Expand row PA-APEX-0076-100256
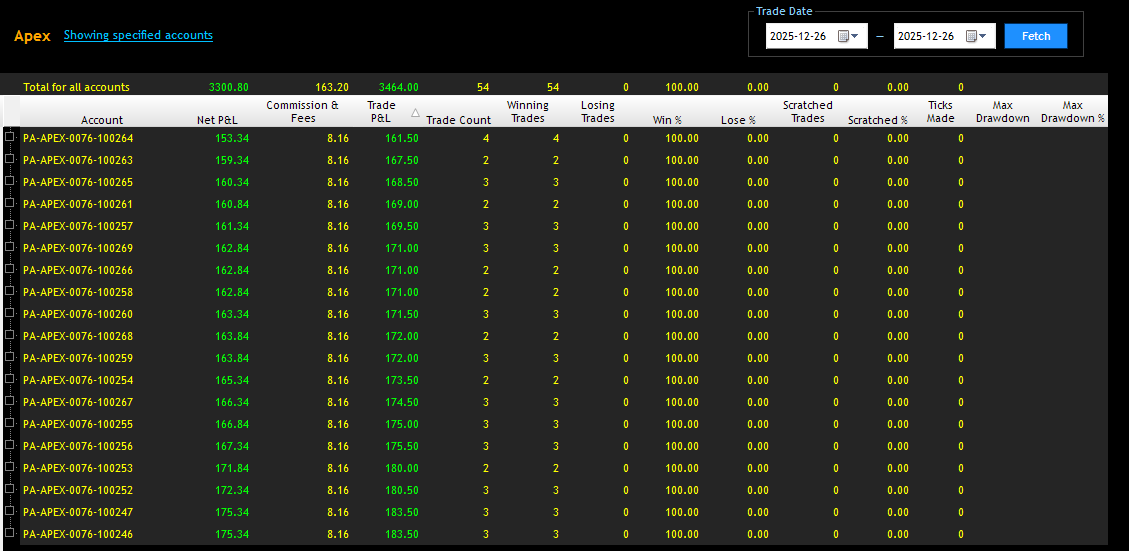This screenshot has height=551, width=1129. click(x=9, y=444)
